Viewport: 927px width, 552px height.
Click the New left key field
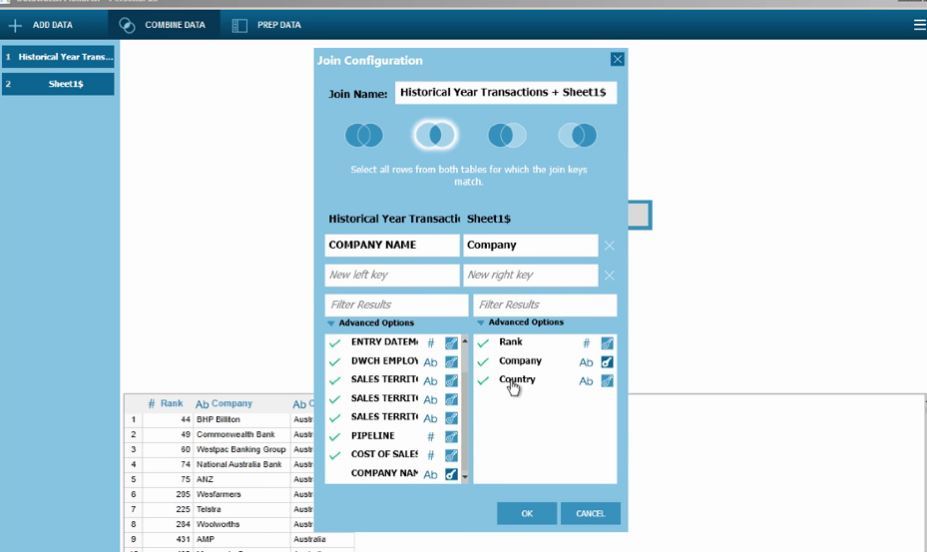pyautogui.click(x=392, y=275)
